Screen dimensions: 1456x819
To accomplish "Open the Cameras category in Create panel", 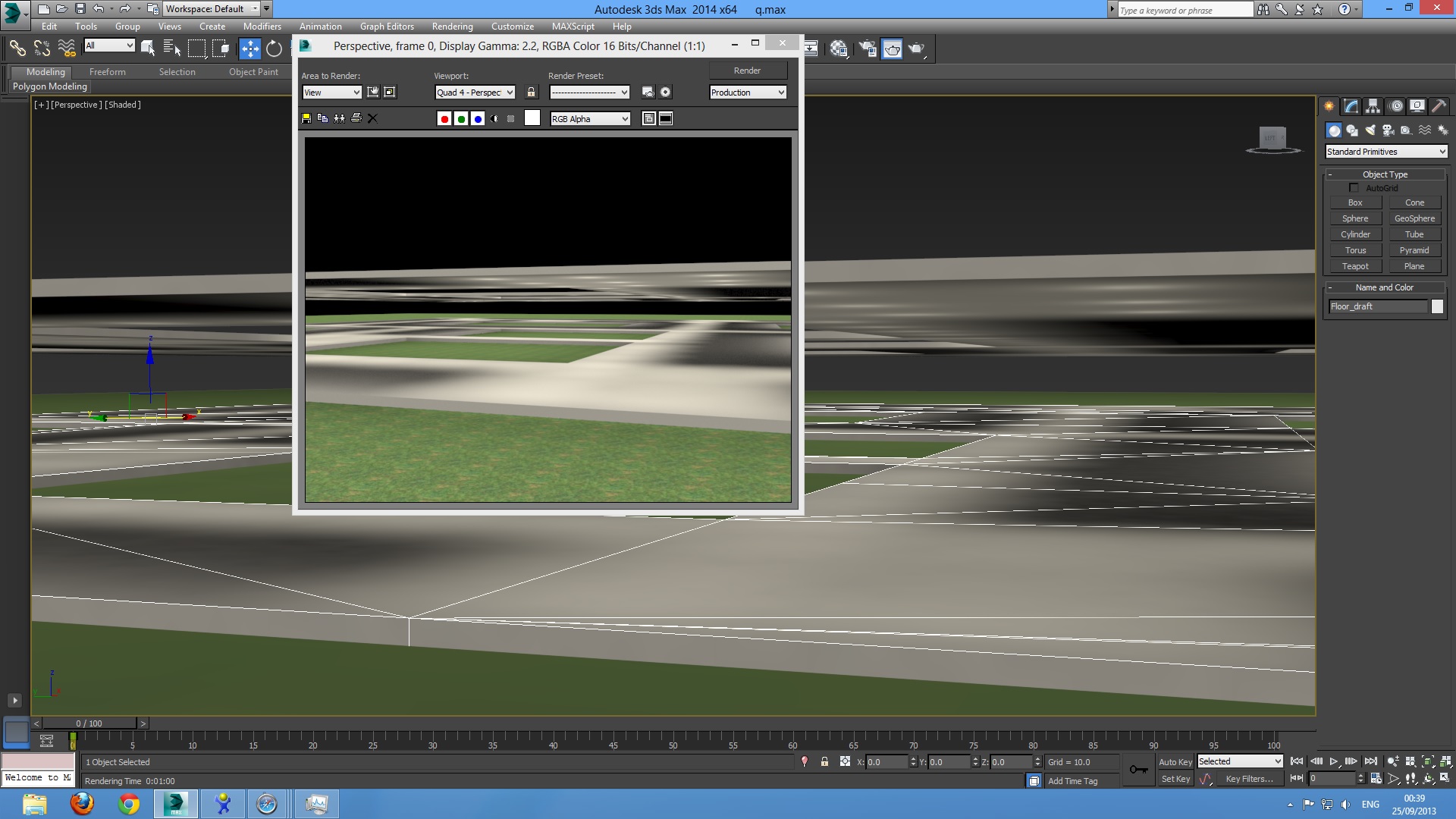I will [x=1388, y=130].
